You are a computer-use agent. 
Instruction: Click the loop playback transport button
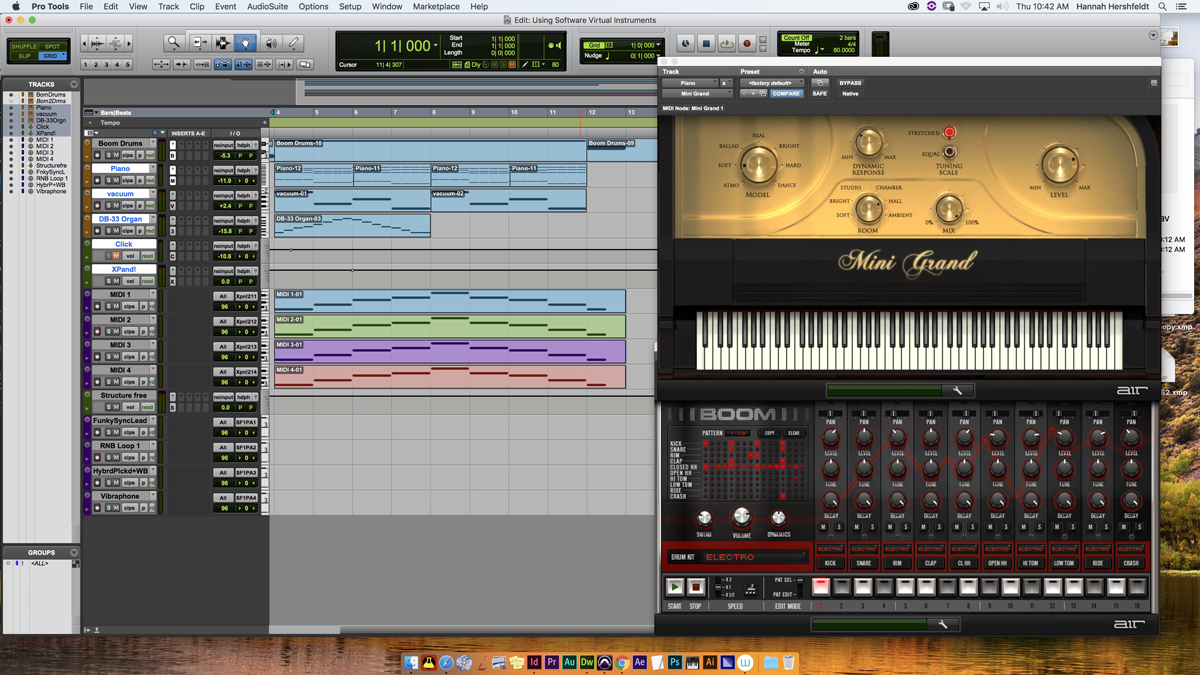pos(726,44)
